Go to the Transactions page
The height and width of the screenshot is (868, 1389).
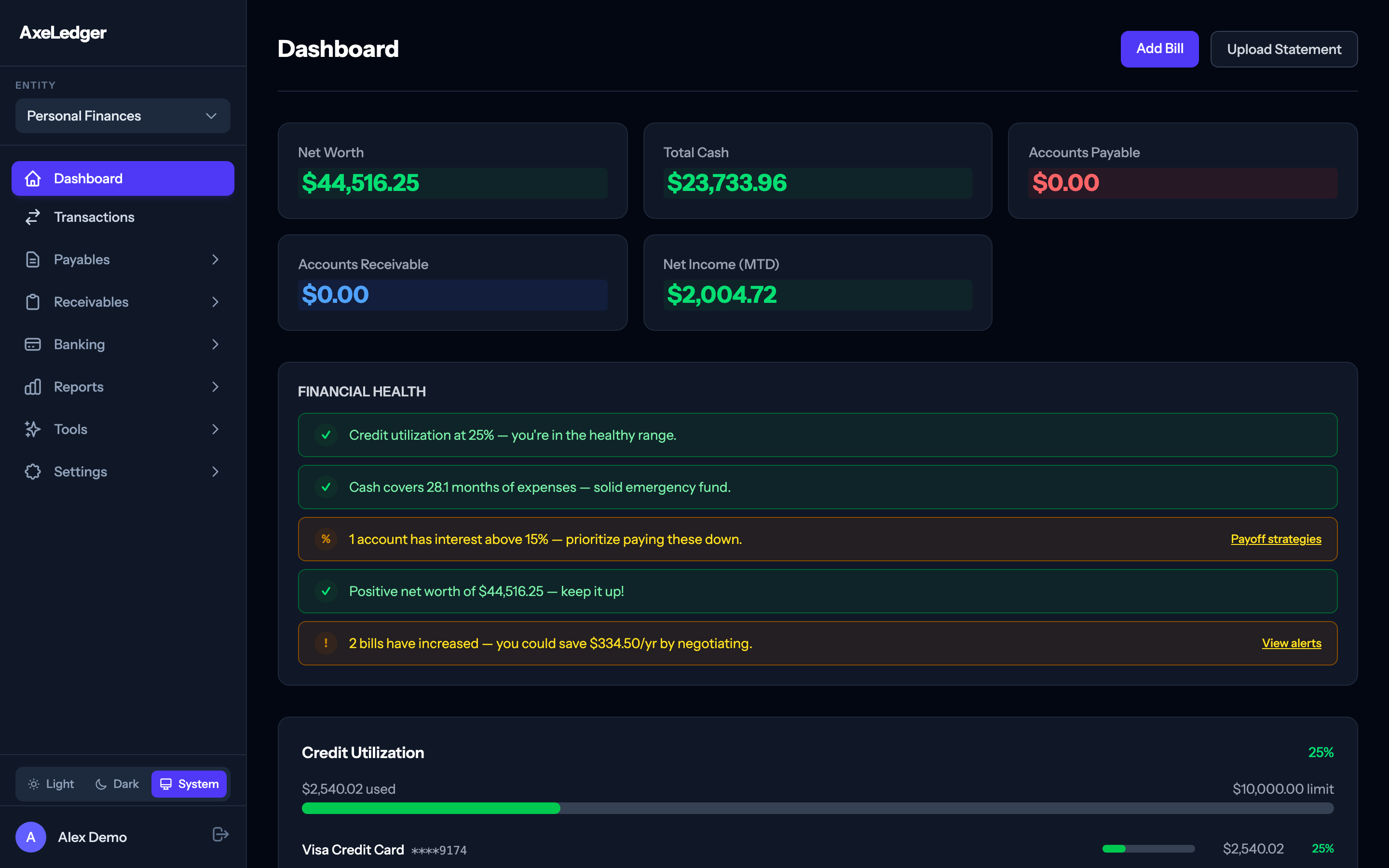[x=94, y=217]
